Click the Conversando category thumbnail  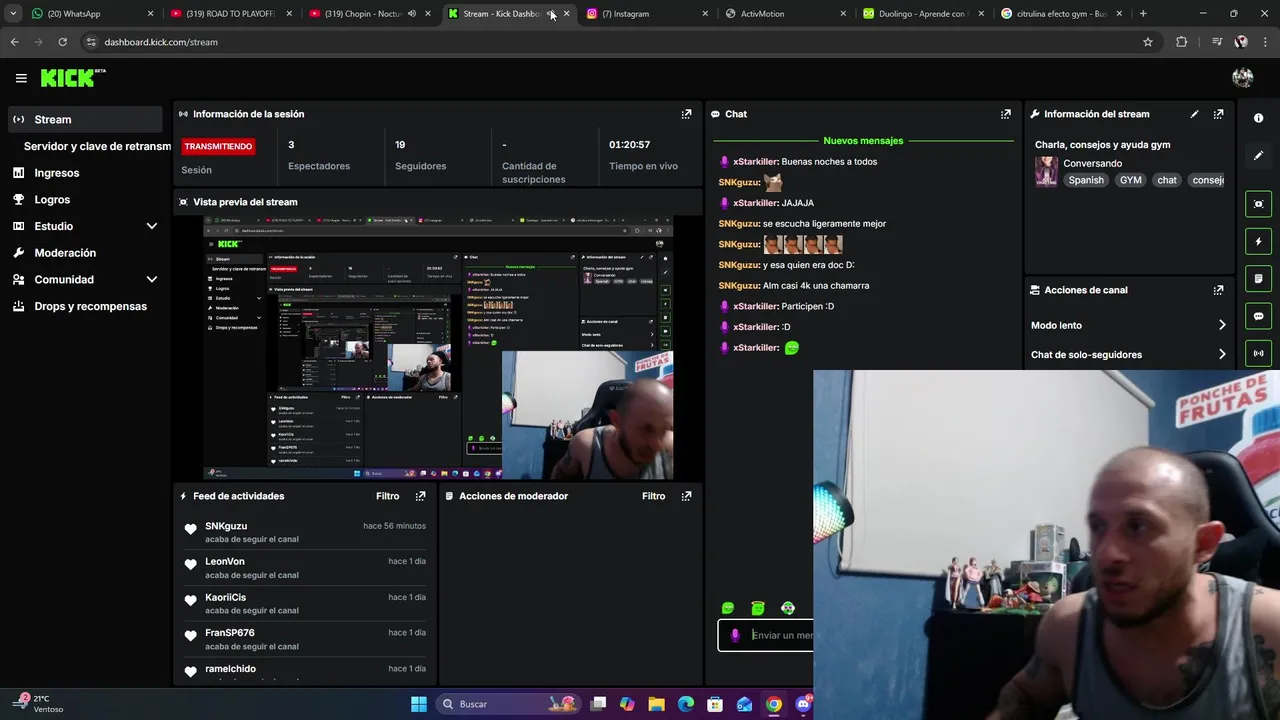click(x=1046, y=171)
